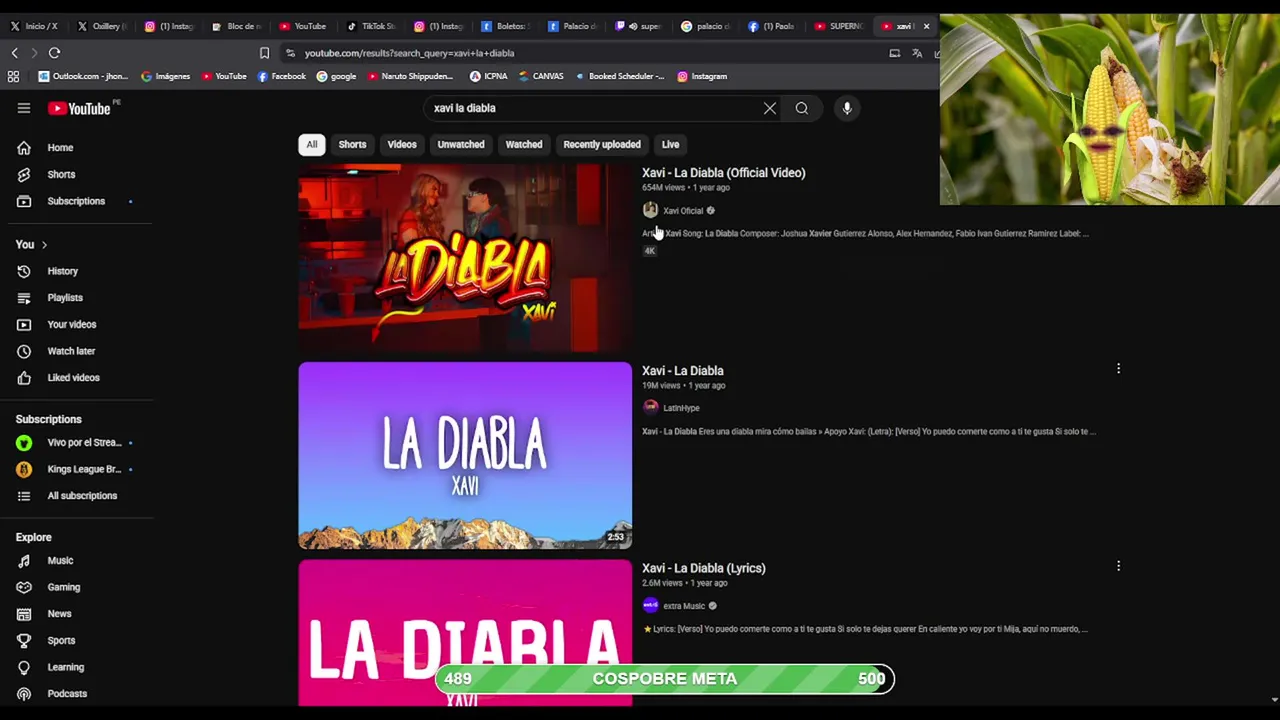The height and width of the screenshot is (720, 1280).
Task: Open options menu for Xavi - La Diabla LatinHype result
Action: pos(1118,369)
